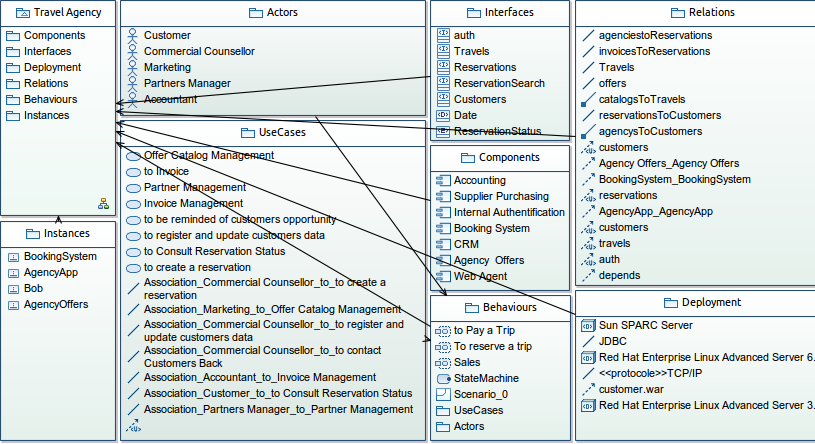Select the Web Agent component
Image resolution: width=815 pixels, height=444 pixels.
(472, 277)
